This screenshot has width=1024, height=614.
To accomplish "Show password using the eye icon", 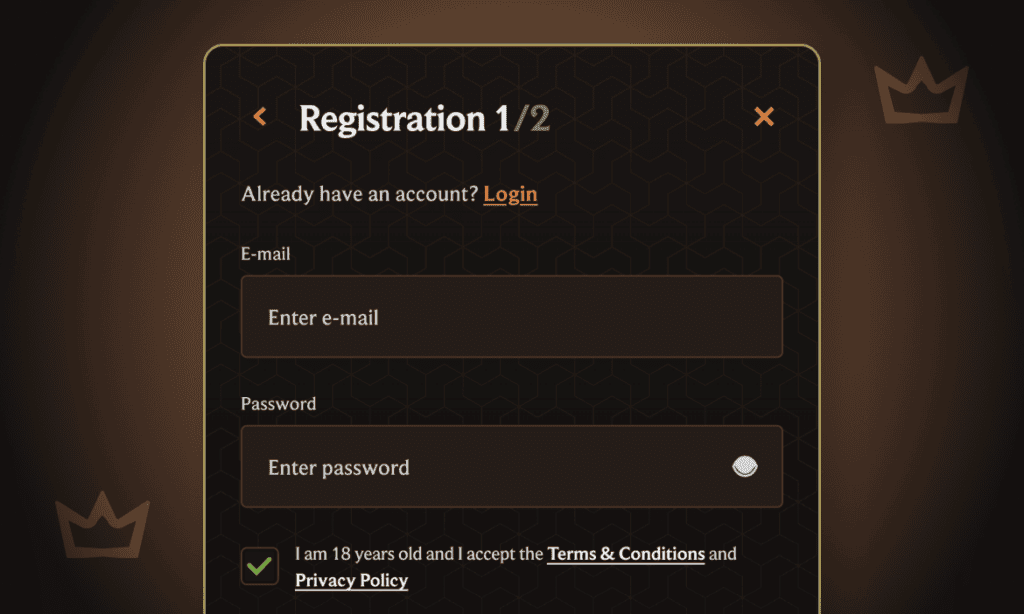I will [x=745, y=466].
